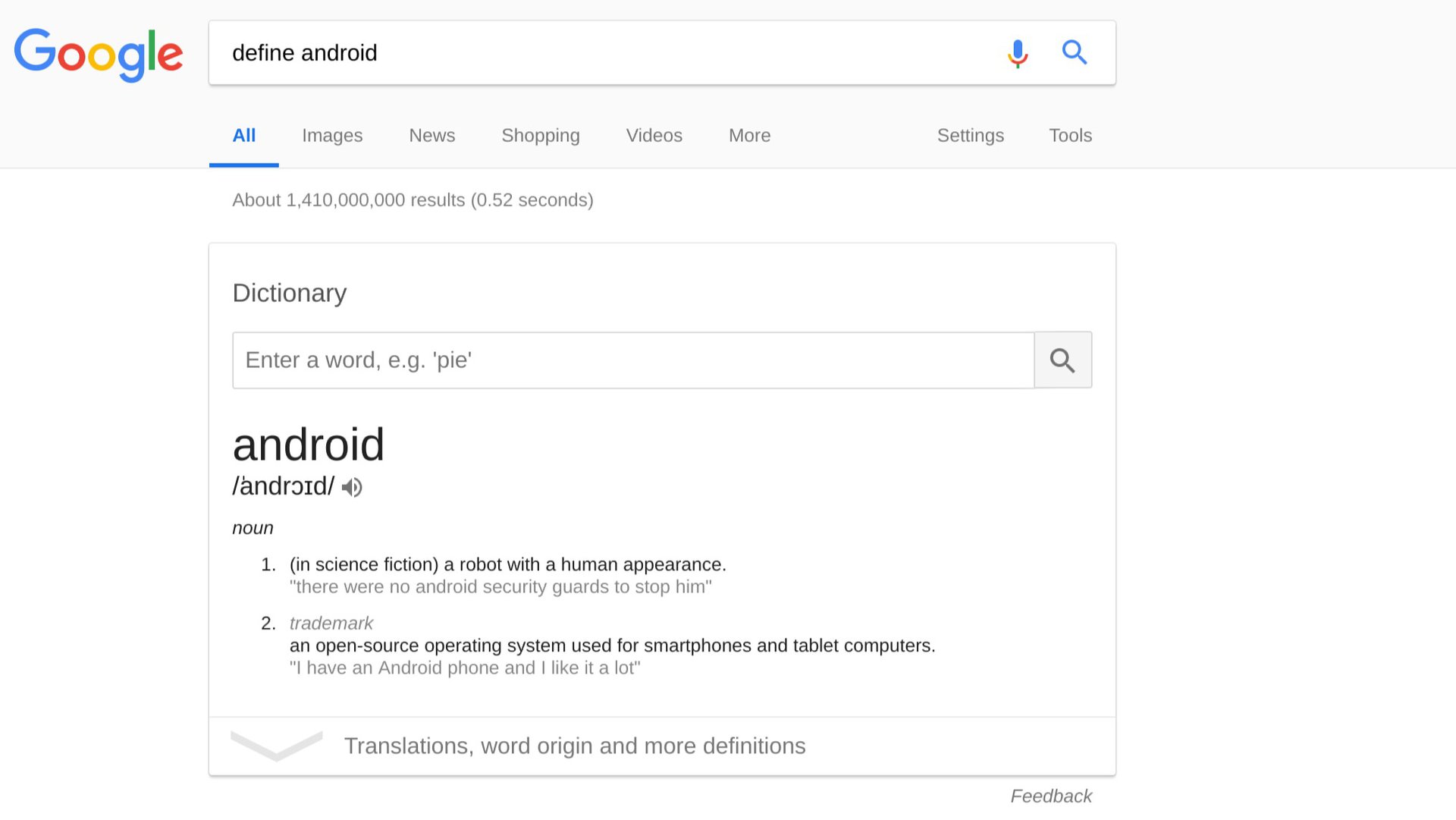Open the Shopping results tab
Screen dimensions: 1456x820
click(x=540, y=135)
